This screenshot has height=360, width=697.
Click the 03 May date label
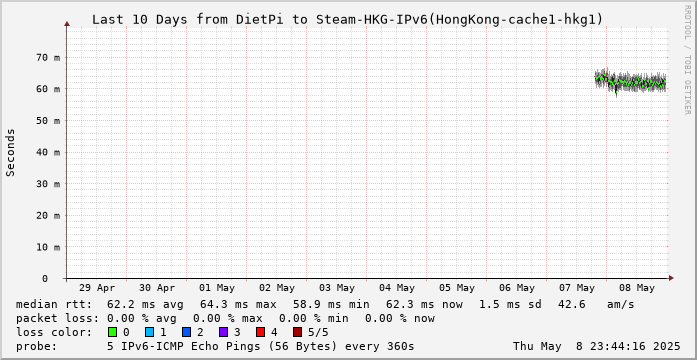point(337,288)
